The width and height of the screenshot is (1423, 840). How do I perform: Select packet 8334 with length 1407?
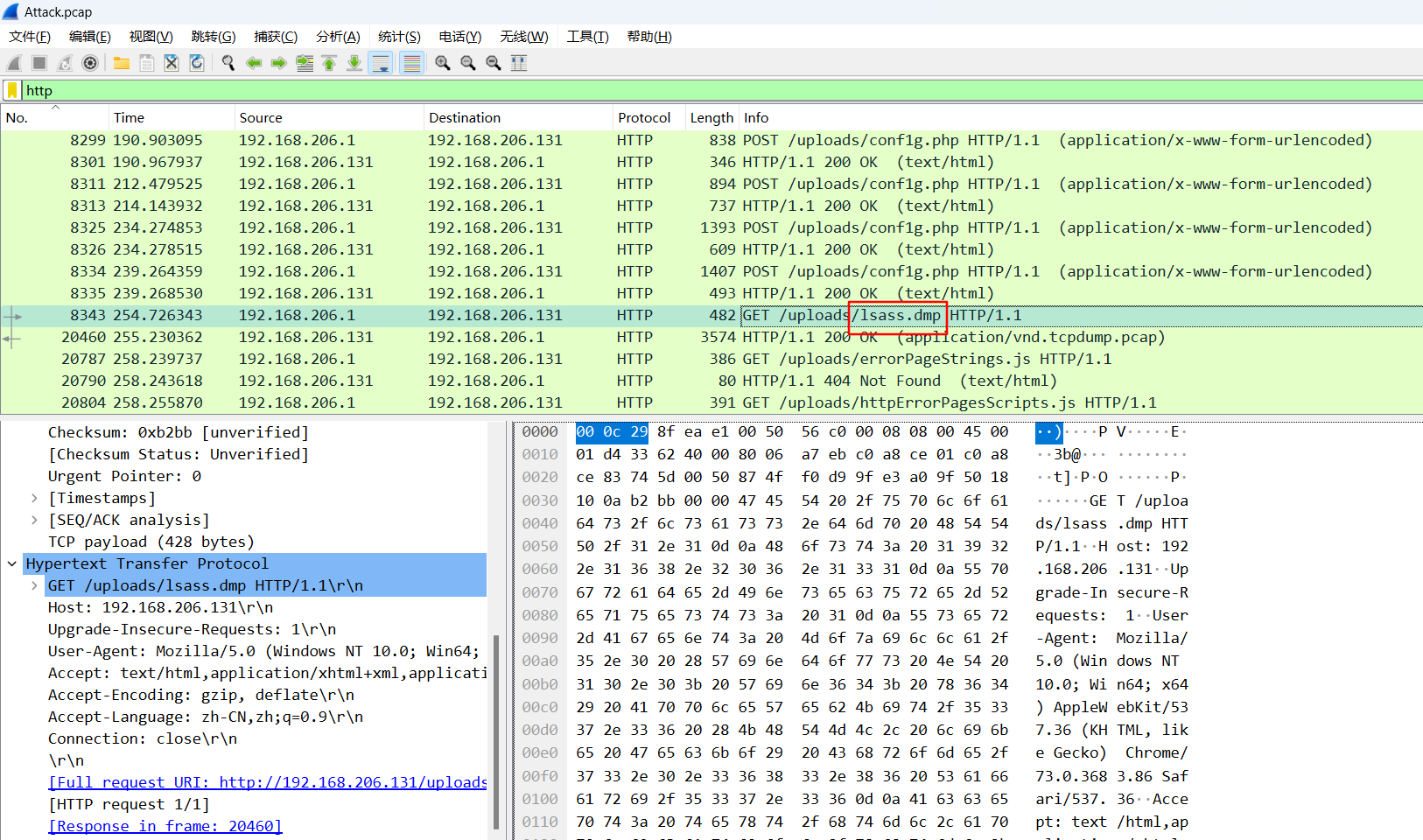point(711,271)
